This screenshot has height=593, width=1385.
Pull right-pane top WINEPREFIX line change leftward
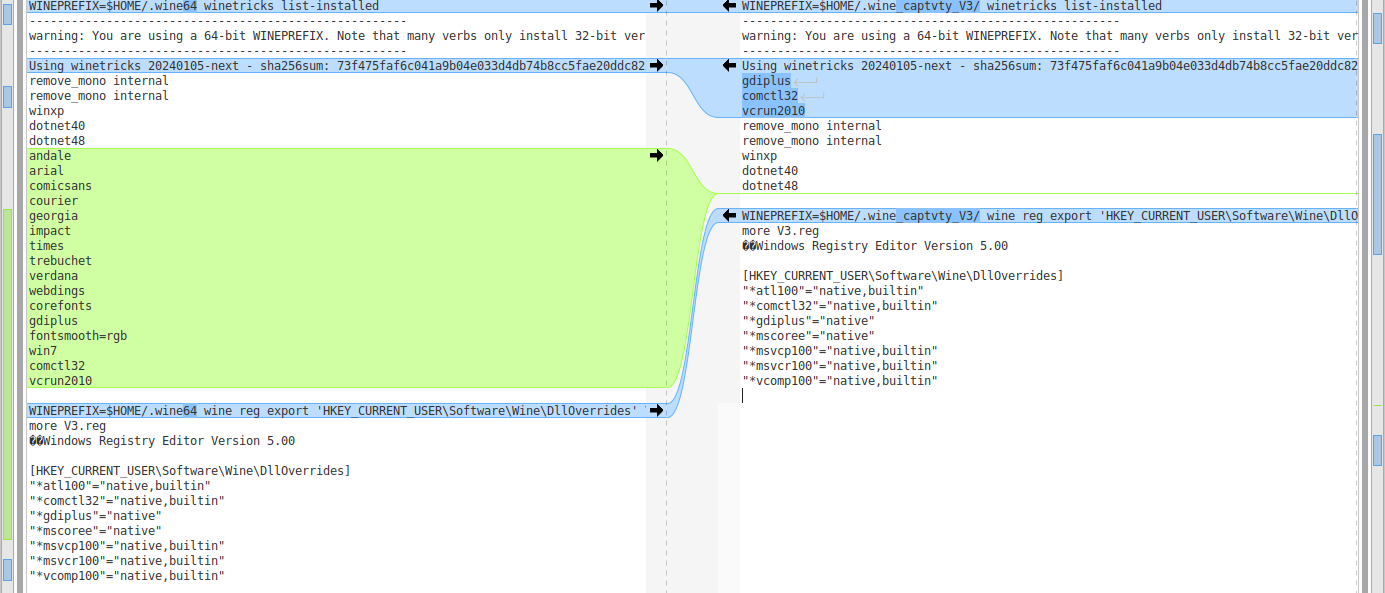click(729, 6)
